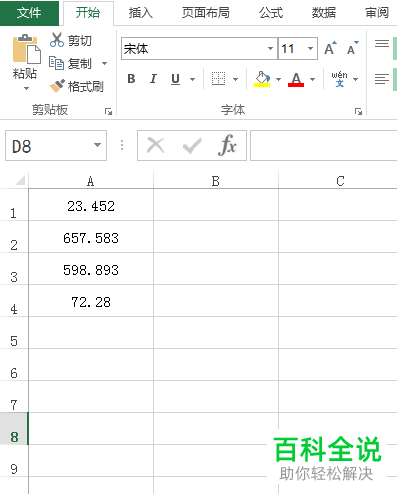Copy selection with the Copy icon

[56, 63]
